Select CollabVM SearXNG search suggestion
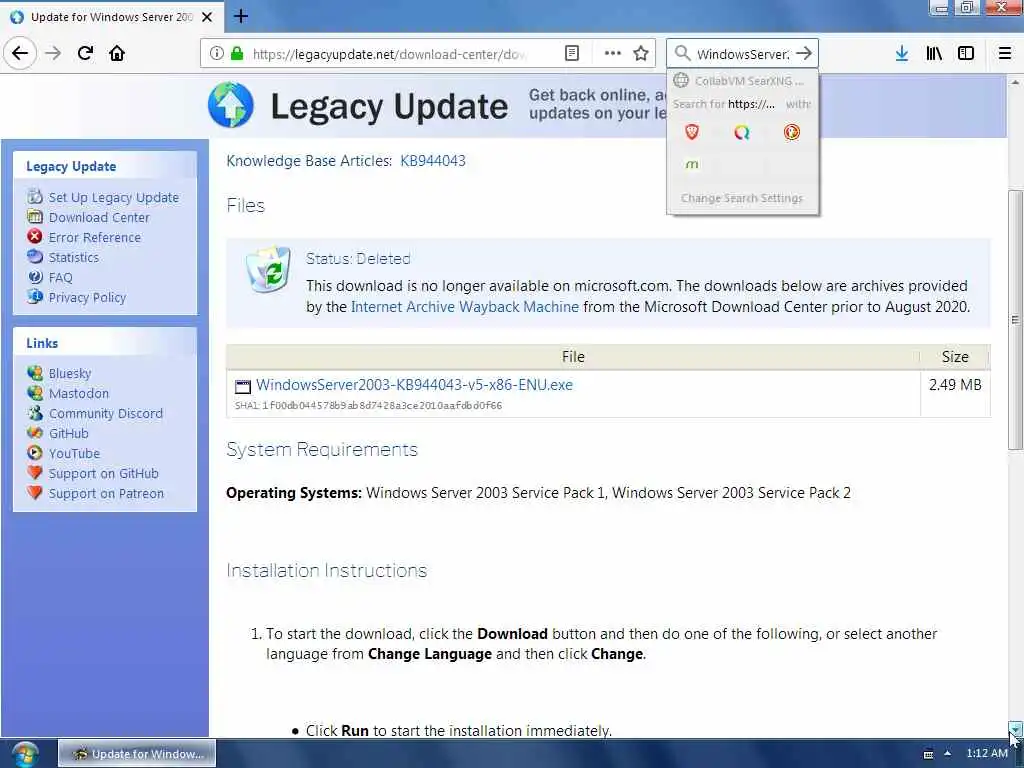The image size is (1024, 768). [x=742, y=81]
